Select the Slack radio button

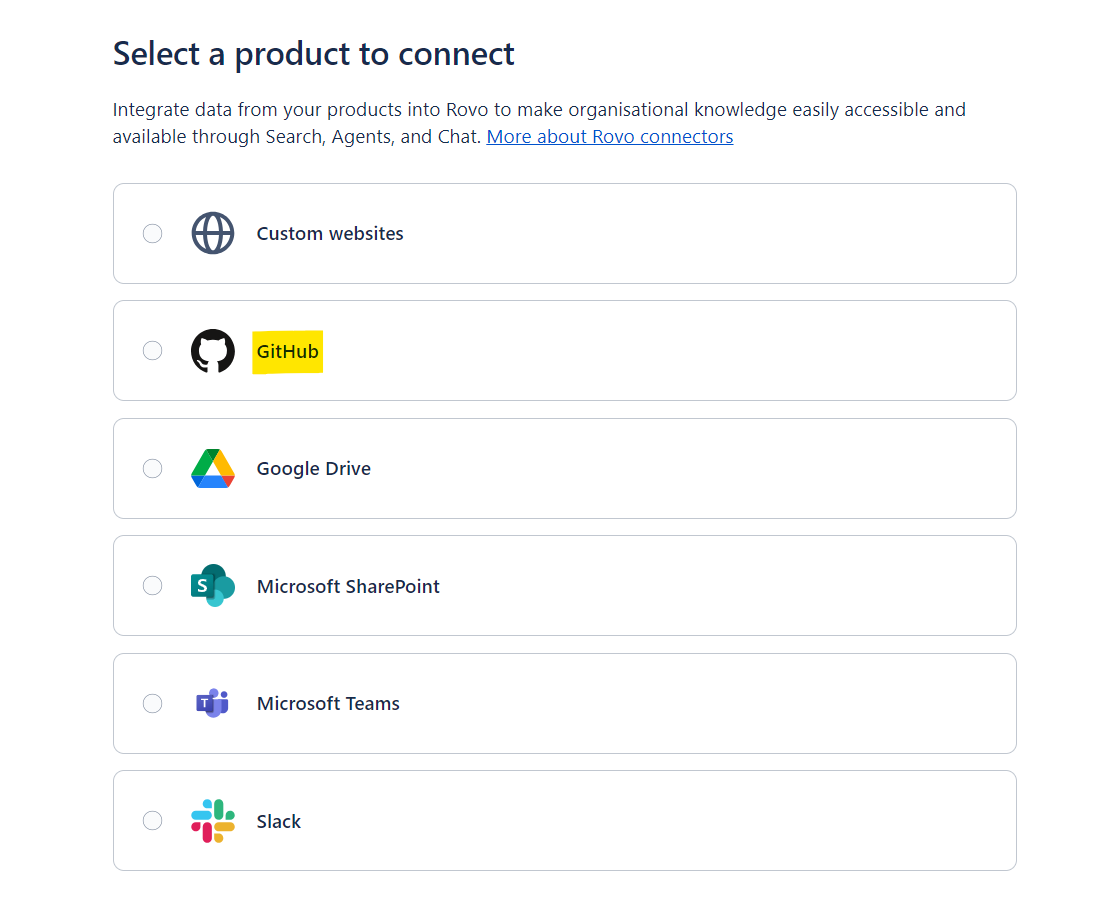coord(152,821)
